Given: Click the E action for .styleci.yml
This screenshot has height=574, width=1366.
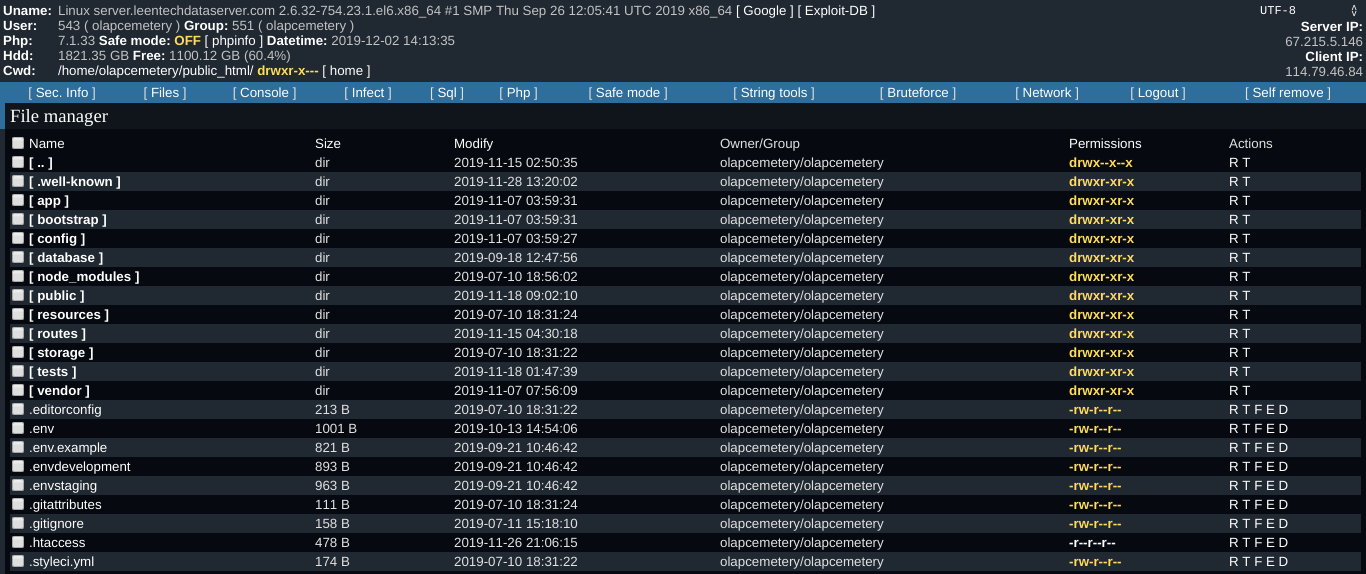Looking at the screenshot, I should click(1271, 561).
